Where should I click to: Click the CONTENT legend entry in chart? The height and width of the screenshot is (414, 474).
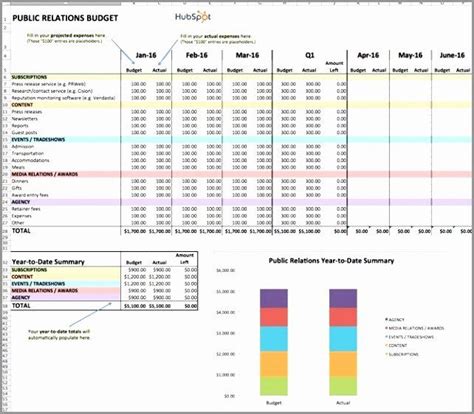[396, 346]
